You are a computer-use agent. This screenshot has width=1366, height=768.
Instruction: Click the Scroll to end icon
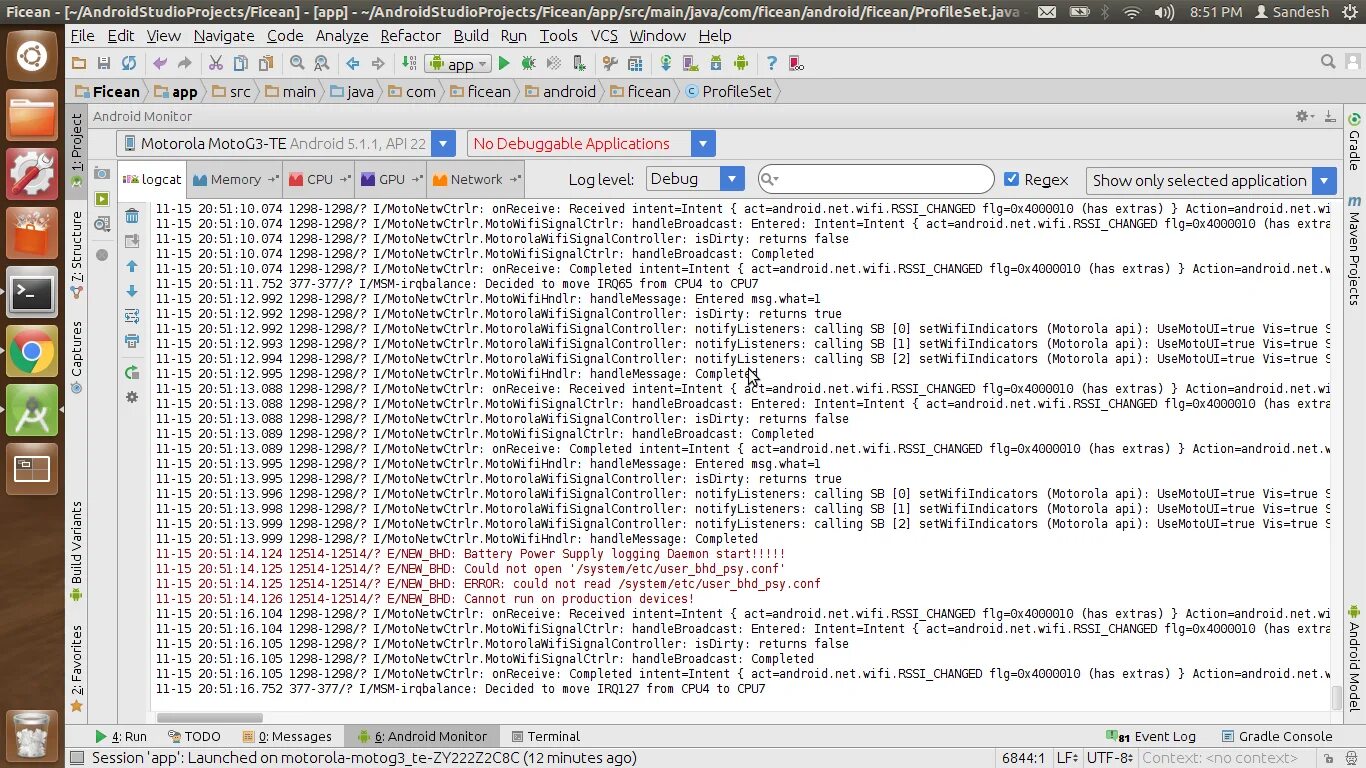(x=132, y=241)
